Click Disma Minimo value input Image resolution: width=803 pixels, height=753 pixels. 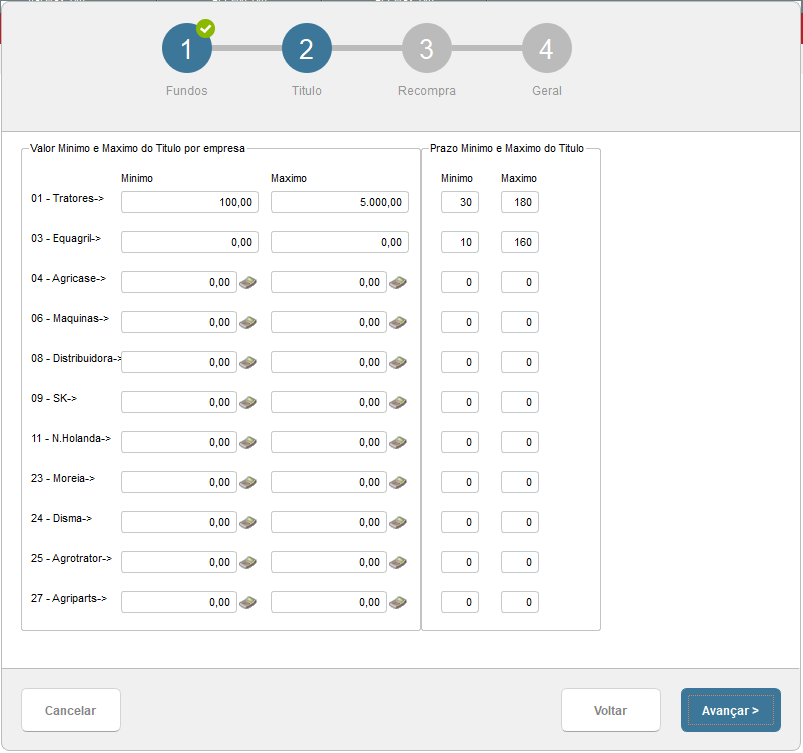(x=179, y=522)
